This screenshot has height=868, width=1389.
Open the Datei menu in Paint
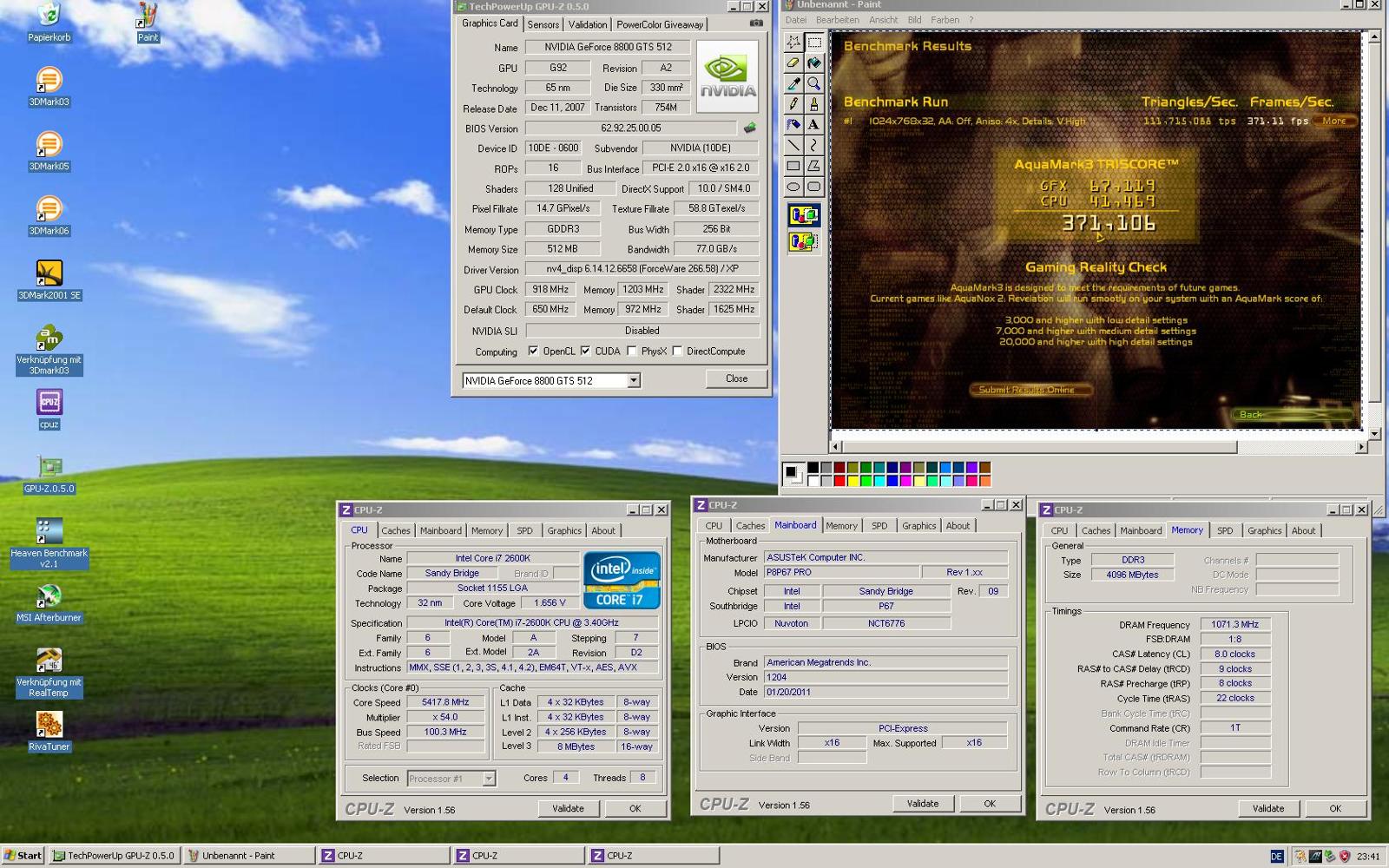tap(796, 20)
